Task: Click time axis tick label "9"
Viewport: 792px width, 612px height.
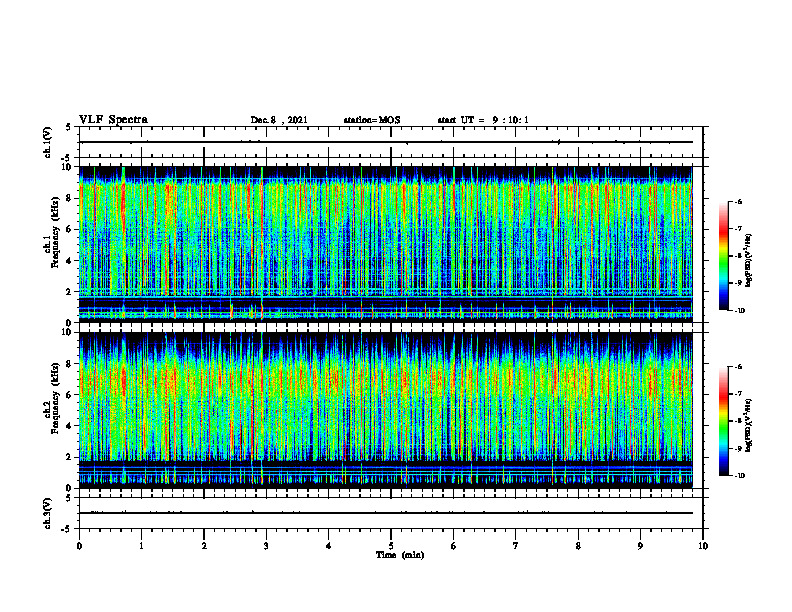Action: click(640, 546)
